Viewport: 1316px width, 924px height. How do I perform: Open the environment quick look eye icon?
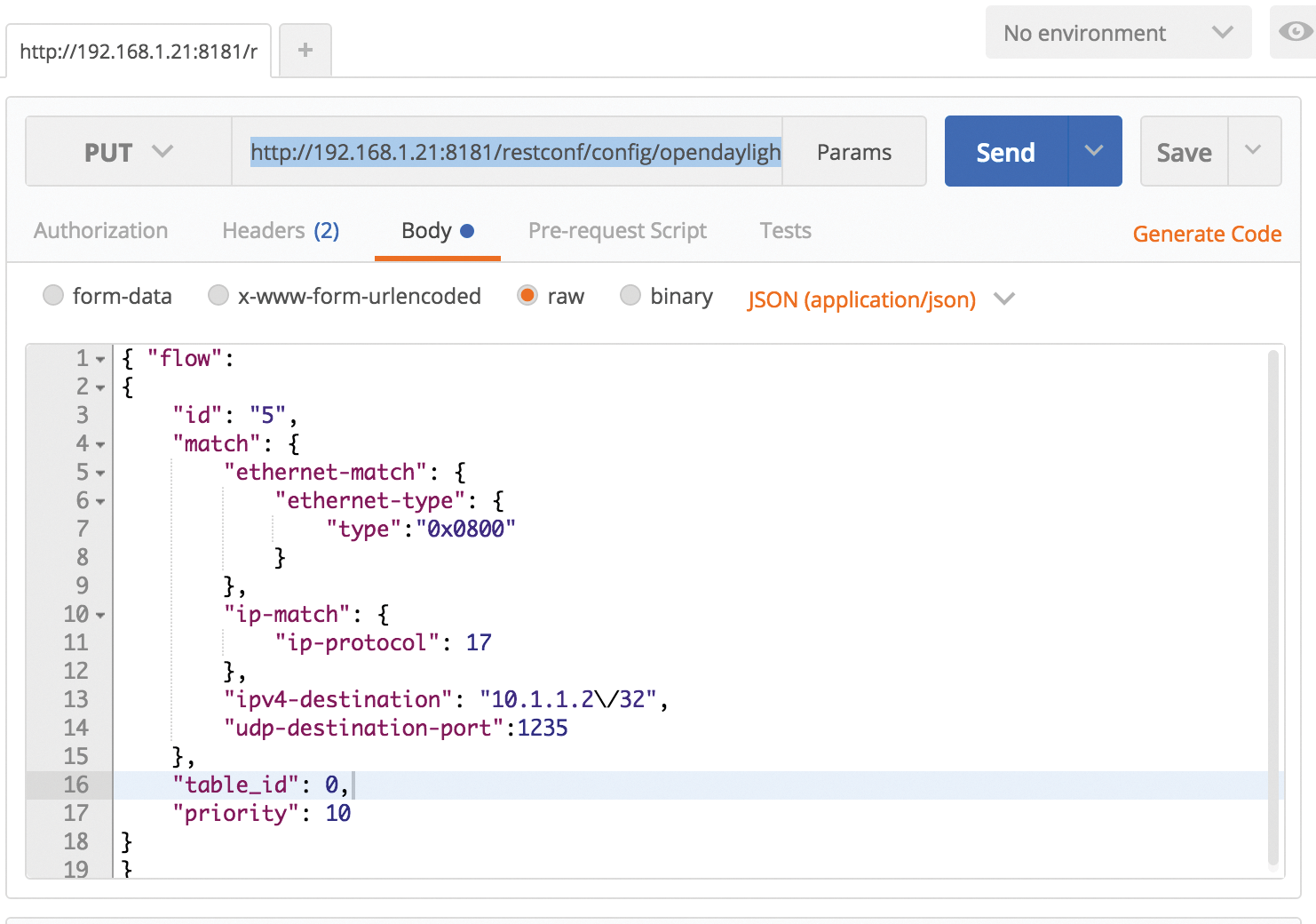[x=1294, y=32]
